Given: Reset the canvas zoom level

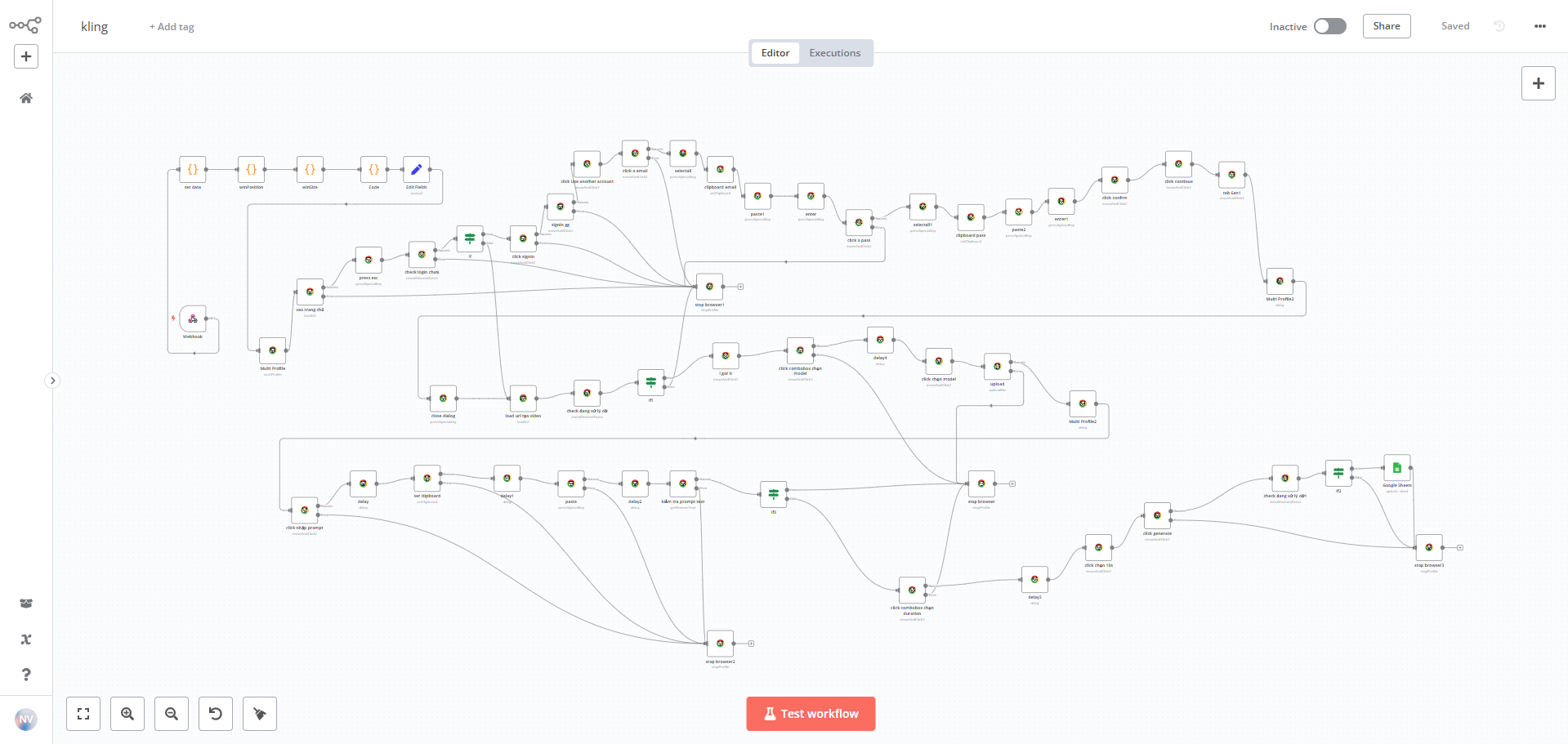Looking at the screenshot, I should coord(216,714).
